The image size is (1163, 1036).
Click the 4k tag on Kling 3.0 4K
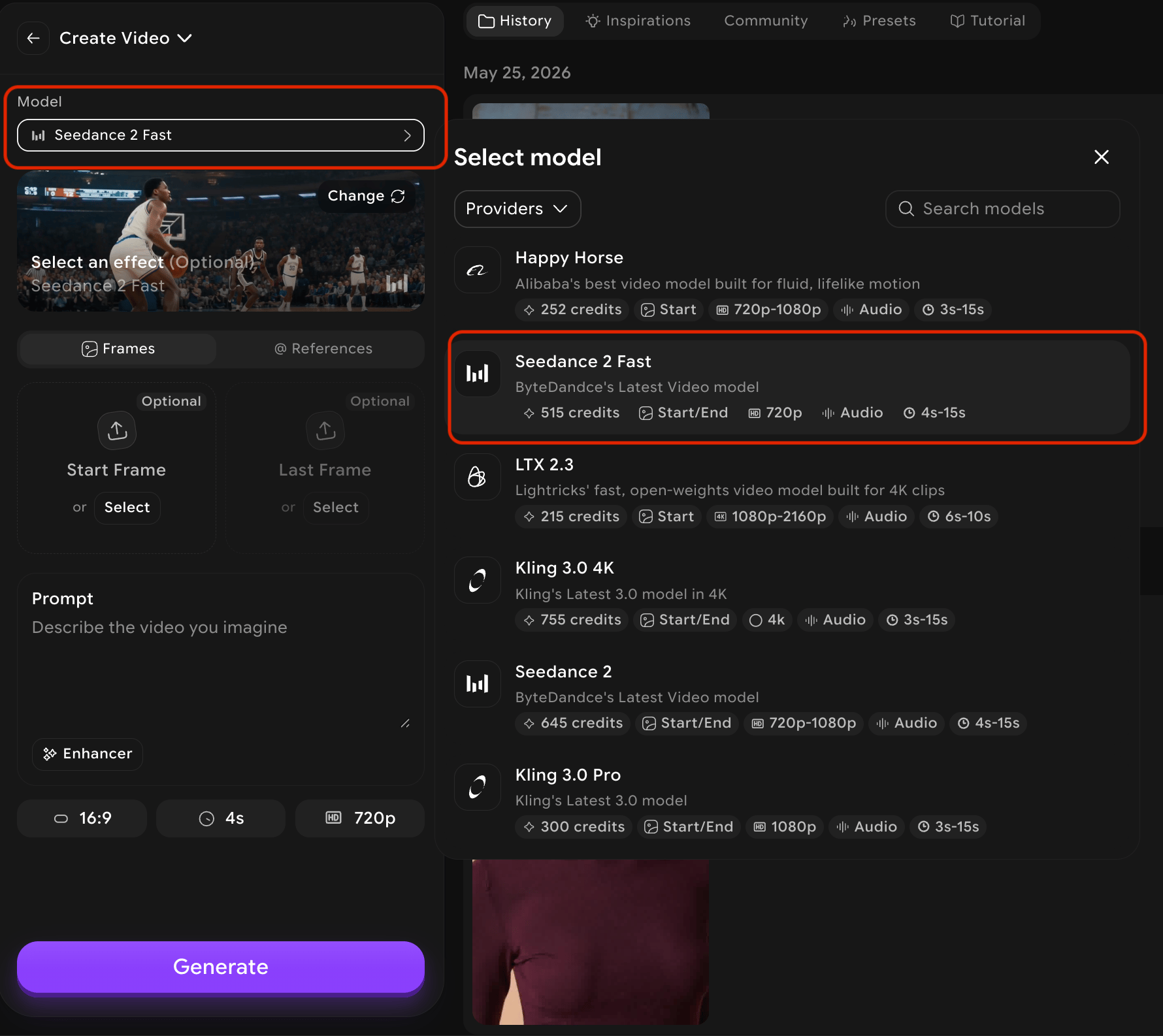pos(767,620)
